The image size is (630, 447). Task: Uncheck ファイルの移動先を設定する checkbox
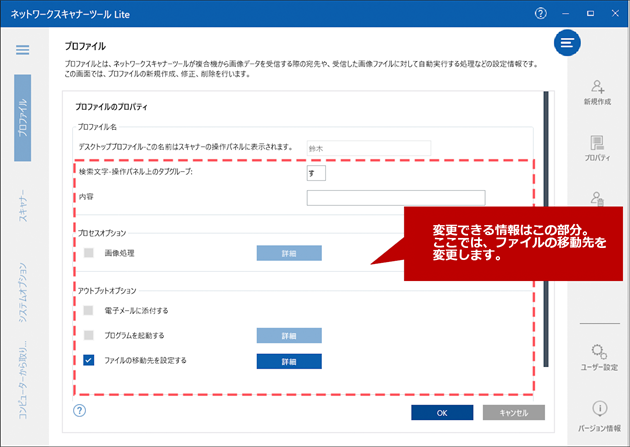[88, 360]
